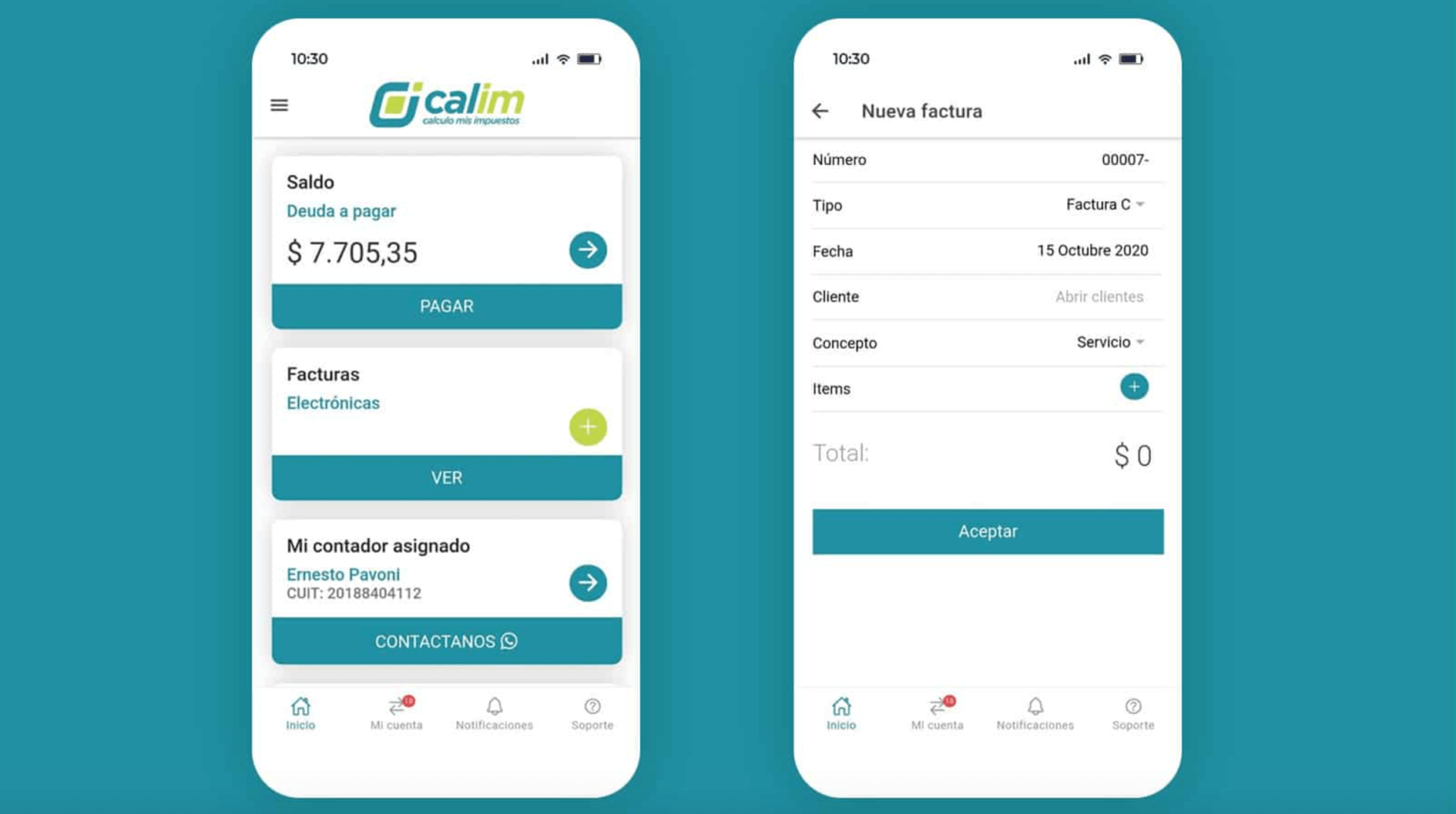This screenshot has width=1456, height=814.
Task: Tap the arrow button on Mi contador card
Action: pos(588,583)
